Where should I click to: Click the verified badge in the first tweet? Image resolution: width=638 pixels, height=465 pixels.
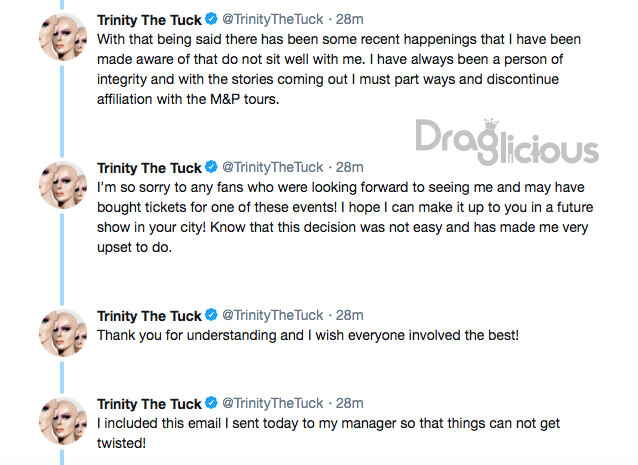tap(211, 19)
